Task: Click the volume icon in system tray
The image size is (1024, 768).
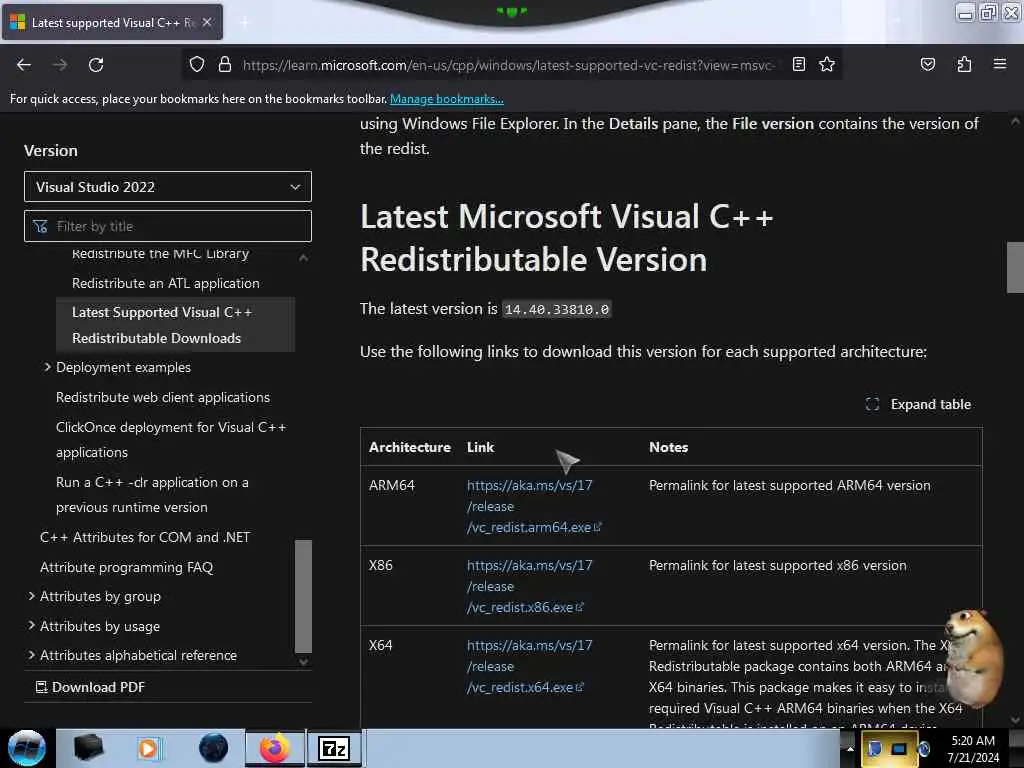Action: [923, 748]
